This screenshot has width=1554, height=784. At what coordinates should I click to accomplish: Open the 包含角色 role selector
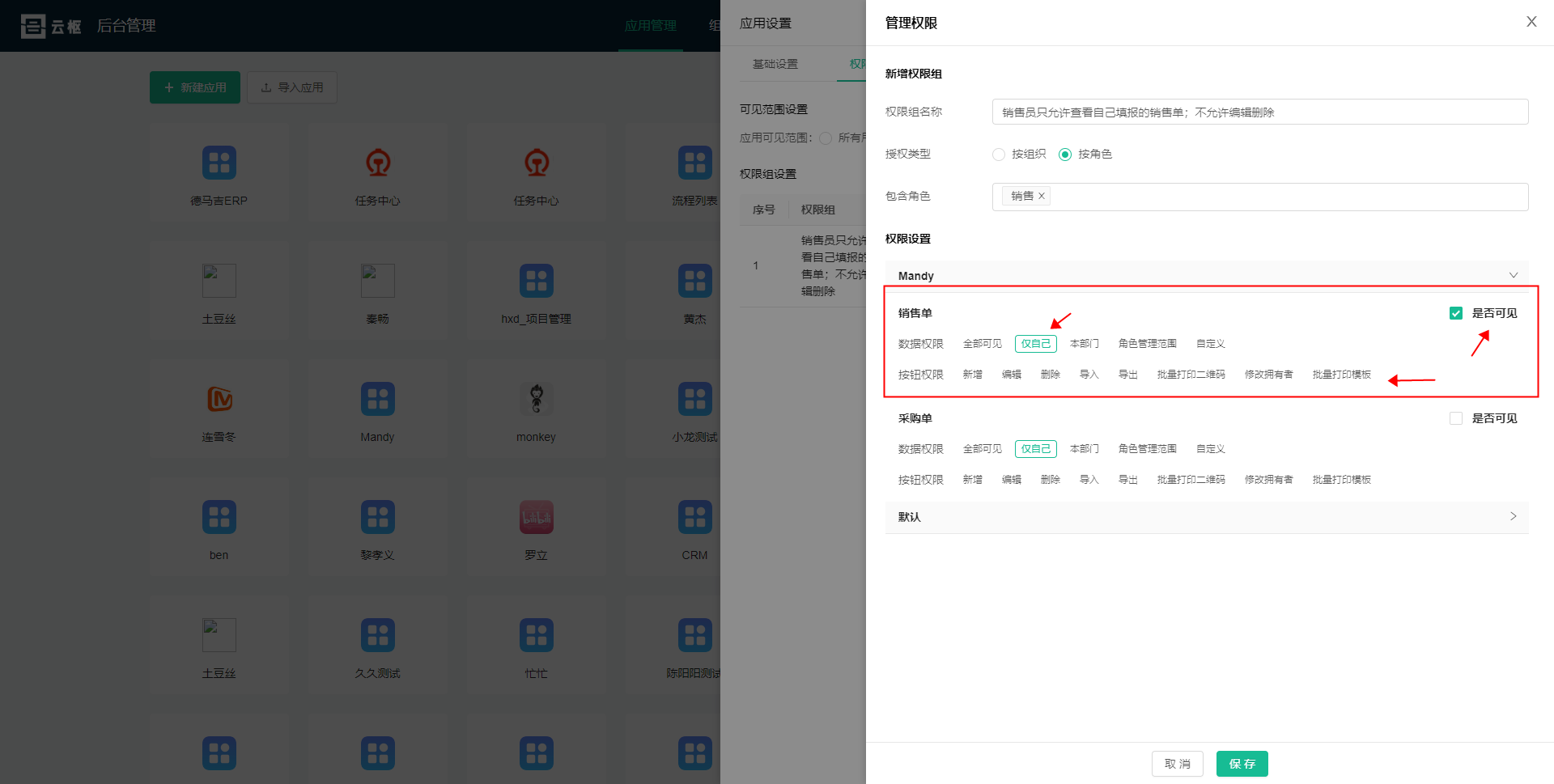tap(1260, 197)
